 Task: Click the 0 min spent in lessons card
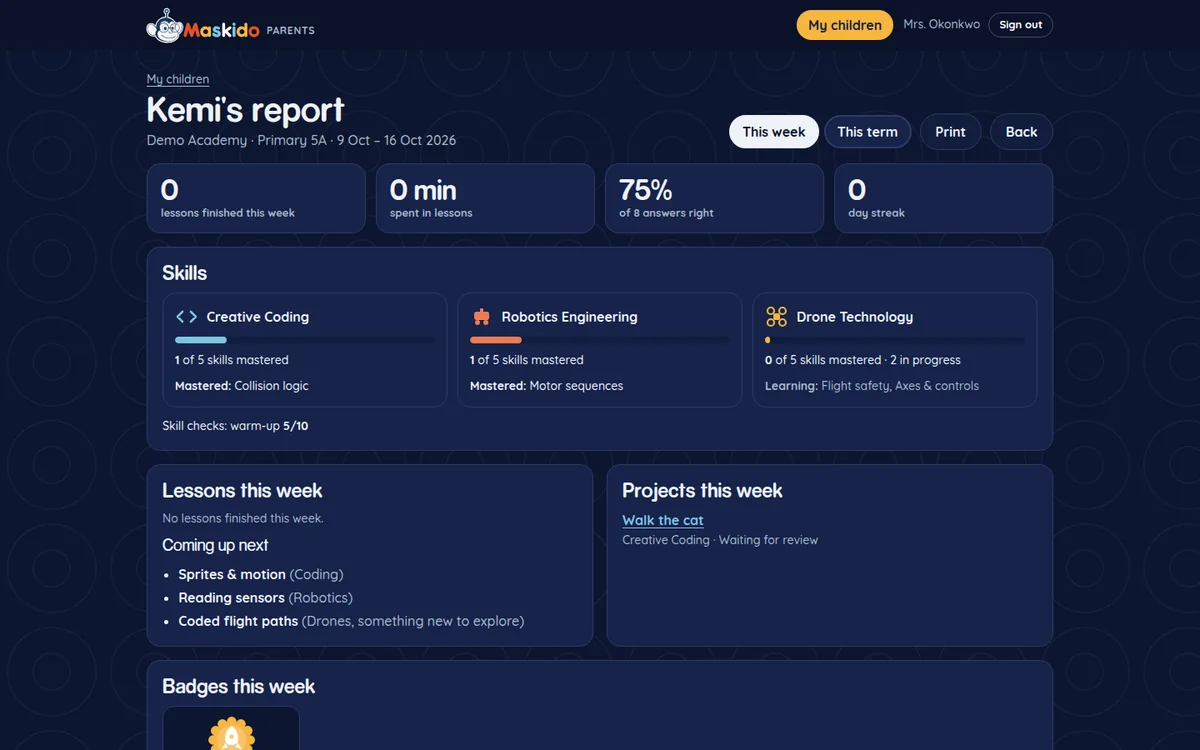[485, 198]
